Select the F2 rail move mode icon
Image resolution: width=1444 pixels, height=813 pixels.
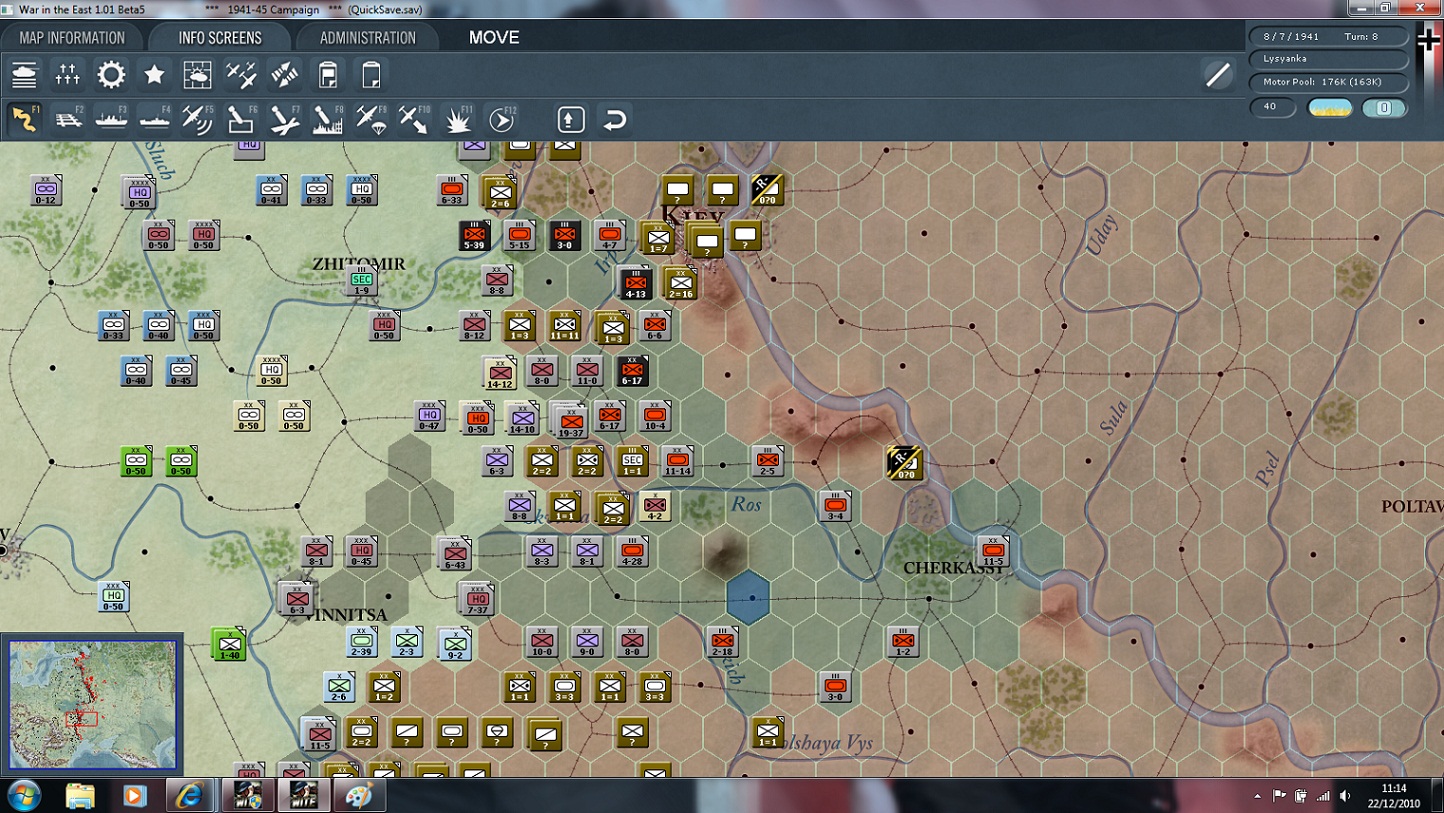pos(68,119)
